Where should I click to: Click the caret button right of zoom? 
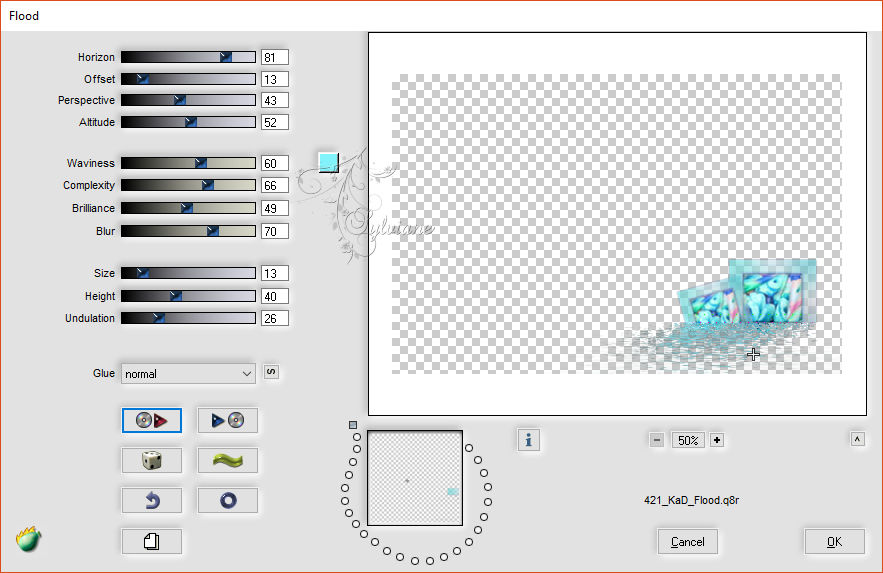[x=857, y=439]
